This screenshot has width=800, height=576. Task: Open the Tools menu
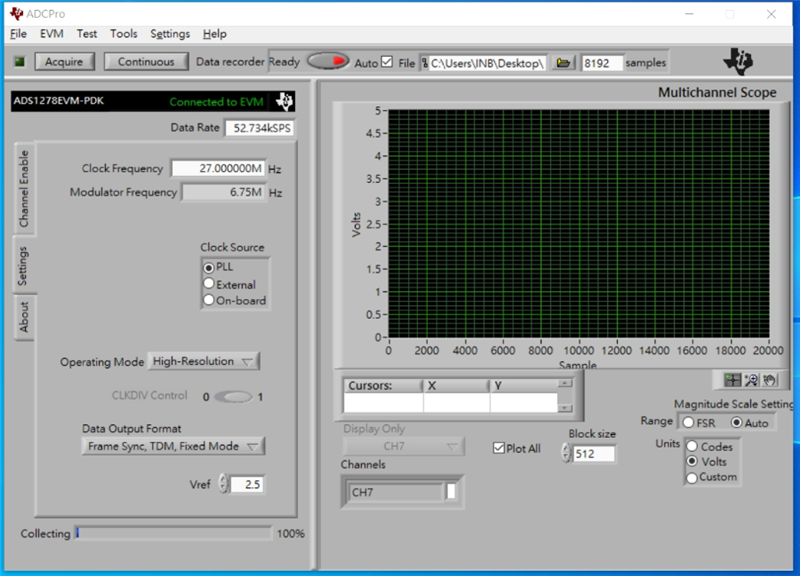(x=123, y=33)
